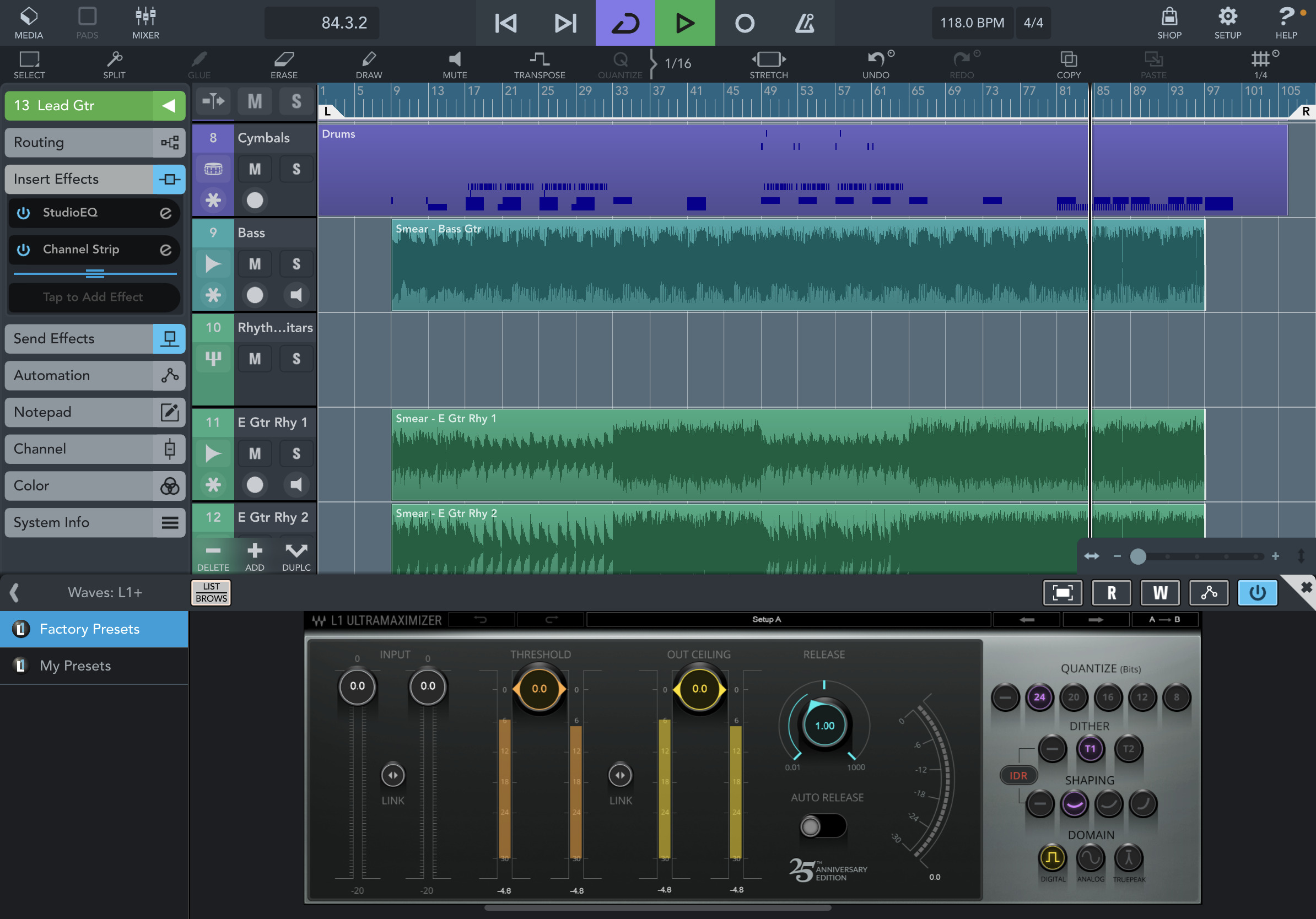Expand the Channel section
1316x919 pixels.
tap(95, 448)
